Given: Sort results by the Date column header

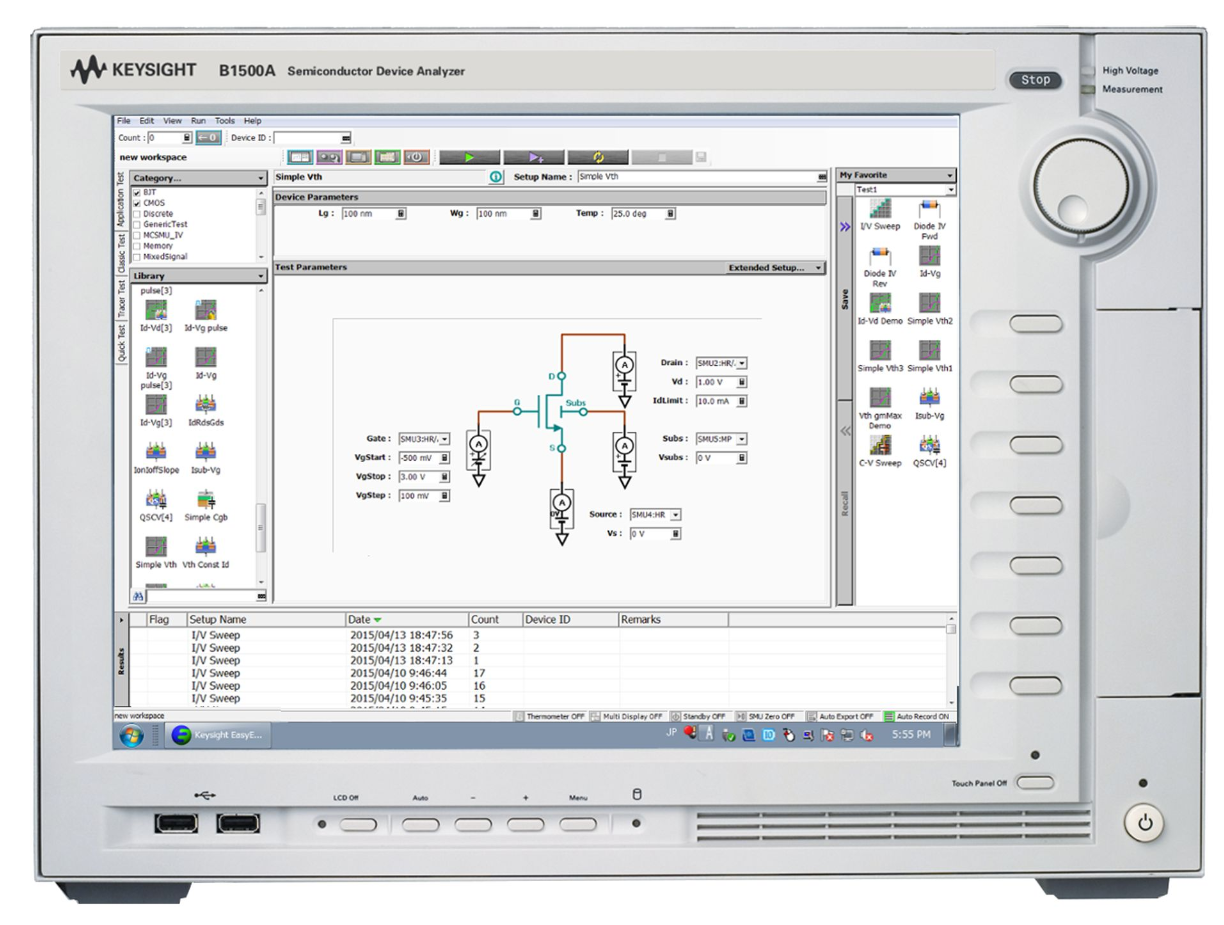Looking at the screenshot, I should pyautogui.click(x=406, y=620).
